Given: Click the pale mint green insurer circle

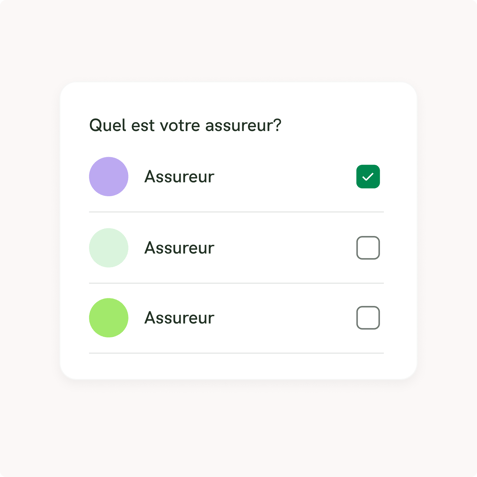Looking at the screenshot, I should [109, 248].
